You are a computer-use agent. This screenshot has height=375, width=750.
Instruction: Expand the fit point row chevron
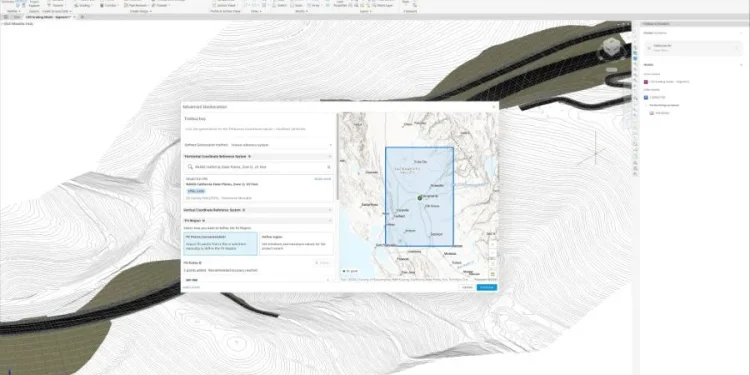328,280
